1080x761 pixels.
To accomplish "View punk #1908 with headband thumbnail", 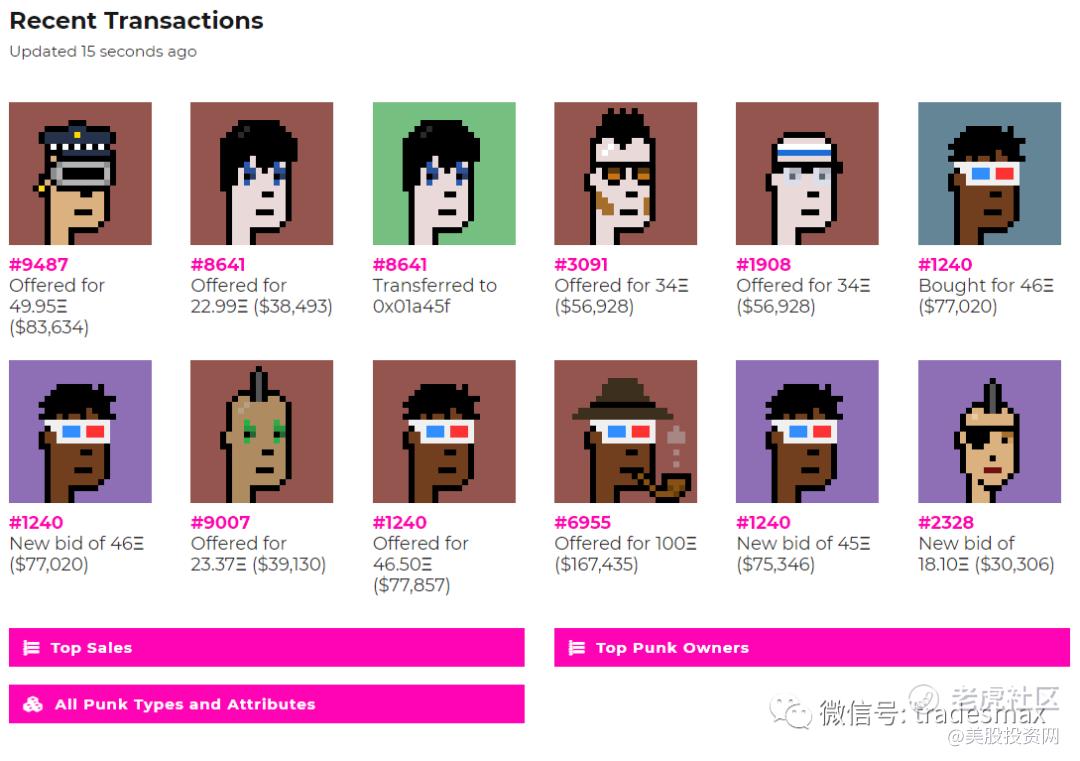I will click(807, 174).
